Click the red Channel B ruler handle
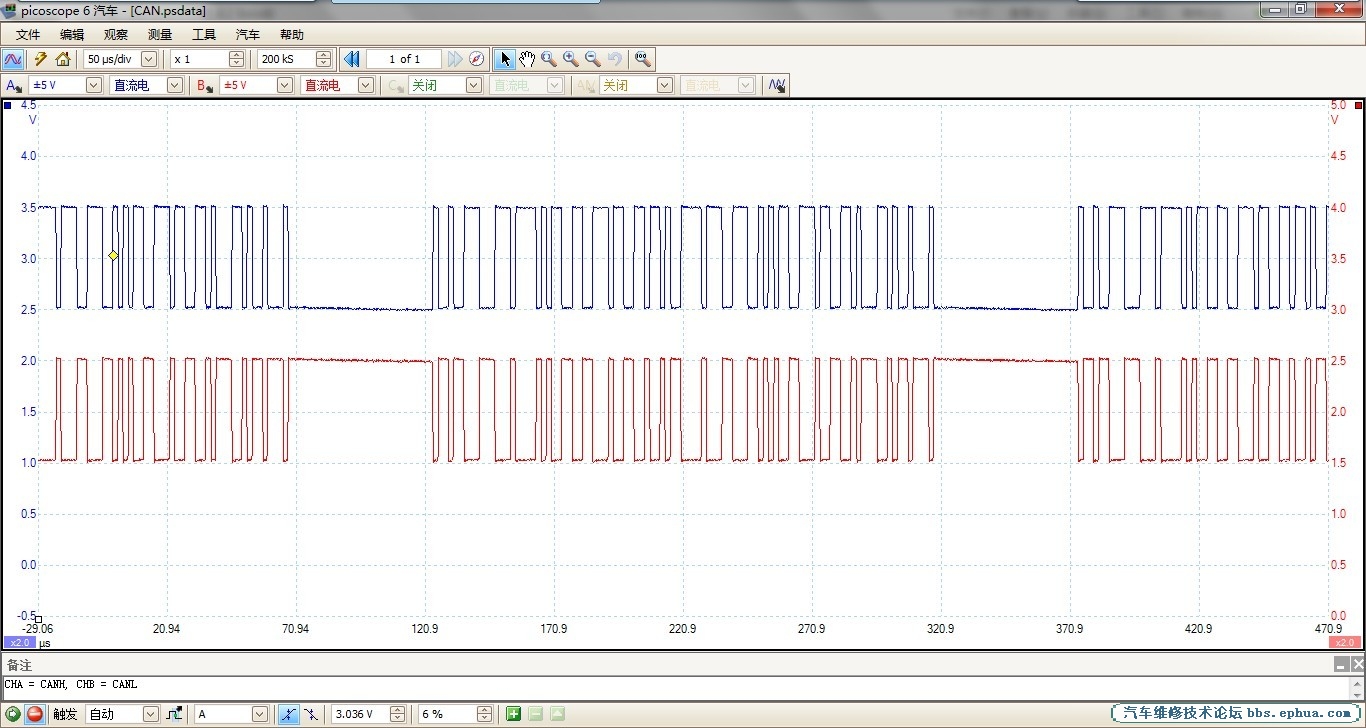 1358,105
